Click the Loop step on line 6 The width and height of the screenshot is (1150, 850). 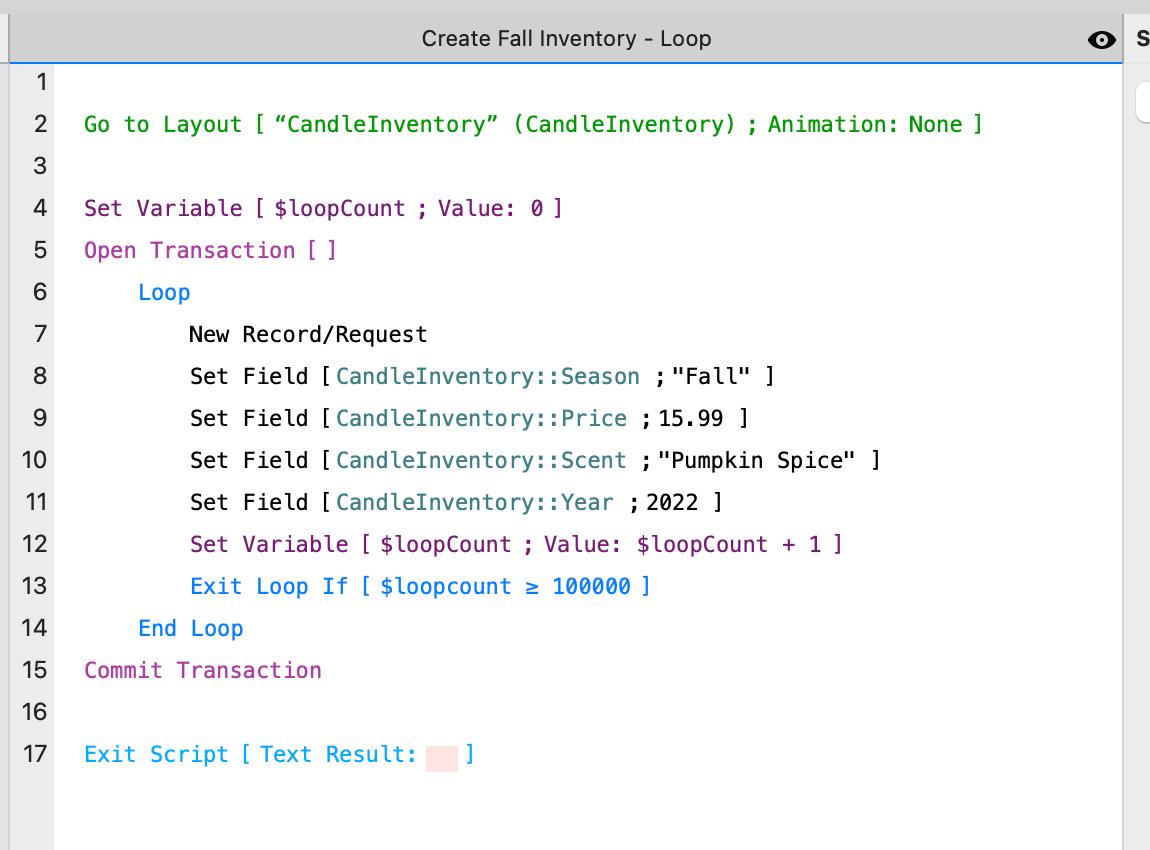pyautogui.click(x=163, y=292)
